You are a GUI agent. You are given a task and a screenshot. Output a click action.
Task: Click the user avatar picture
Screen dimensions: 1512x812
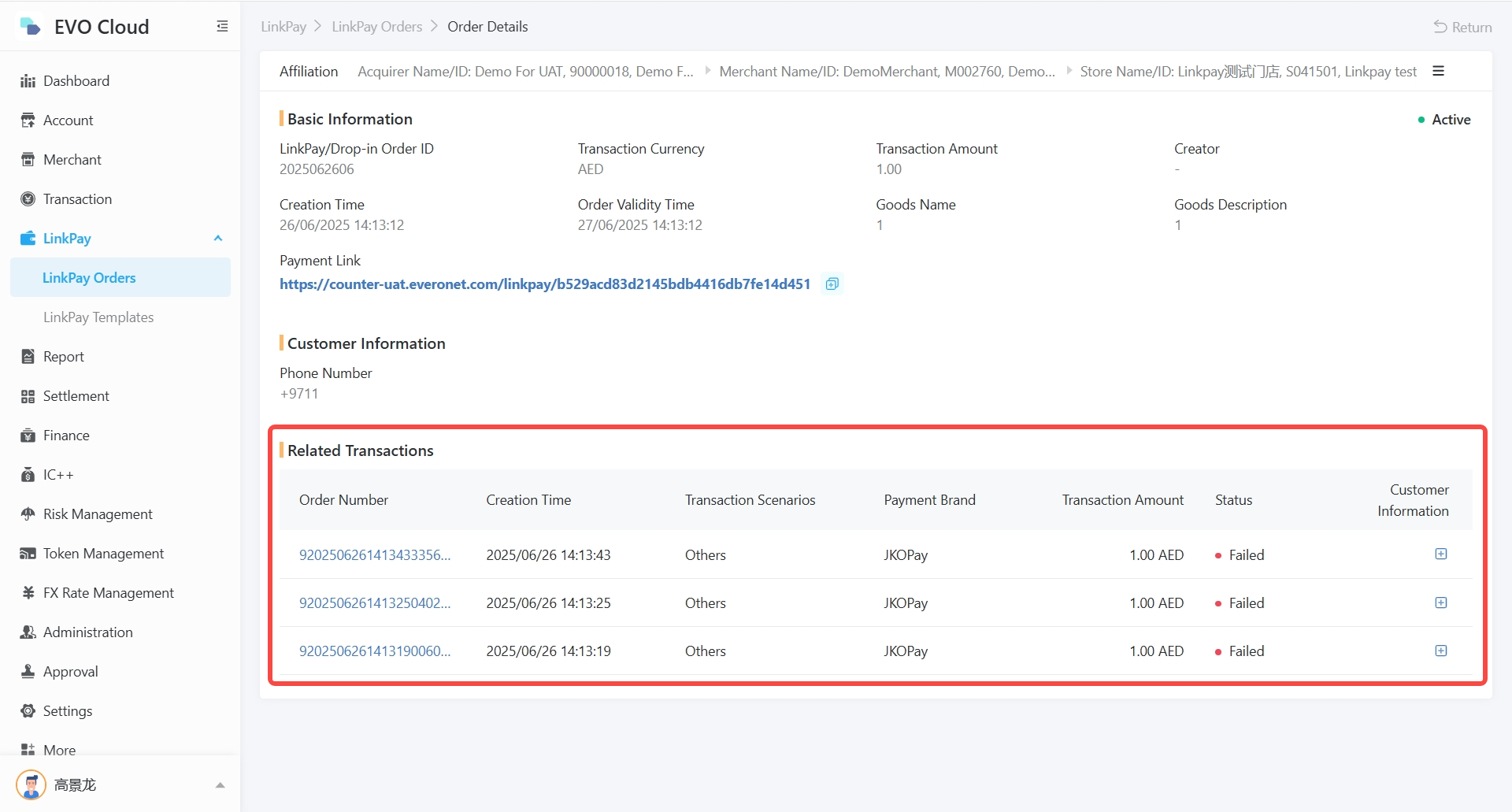[31, 784]
